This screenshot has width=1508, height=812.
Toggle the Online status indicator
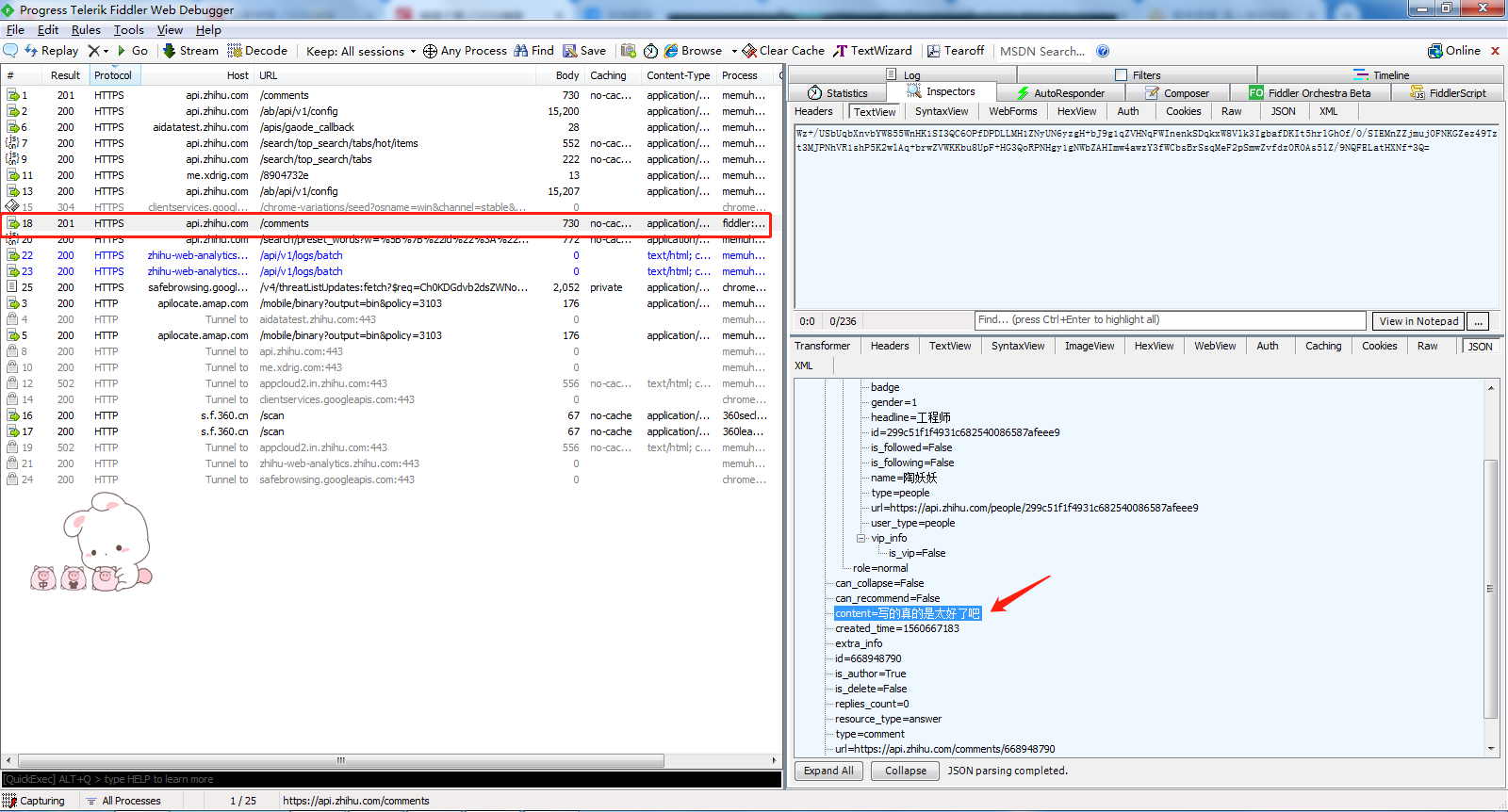point(1454,51)
